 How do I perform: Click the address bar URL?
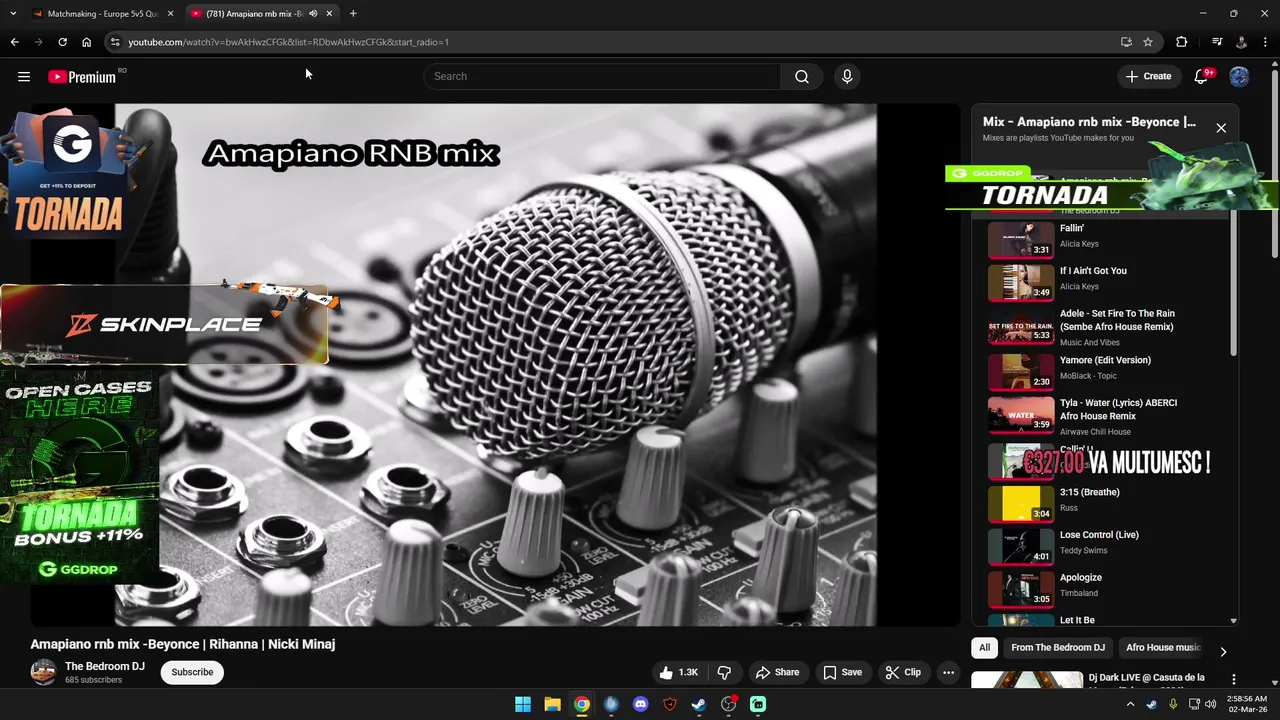click(x=288, y=42)
